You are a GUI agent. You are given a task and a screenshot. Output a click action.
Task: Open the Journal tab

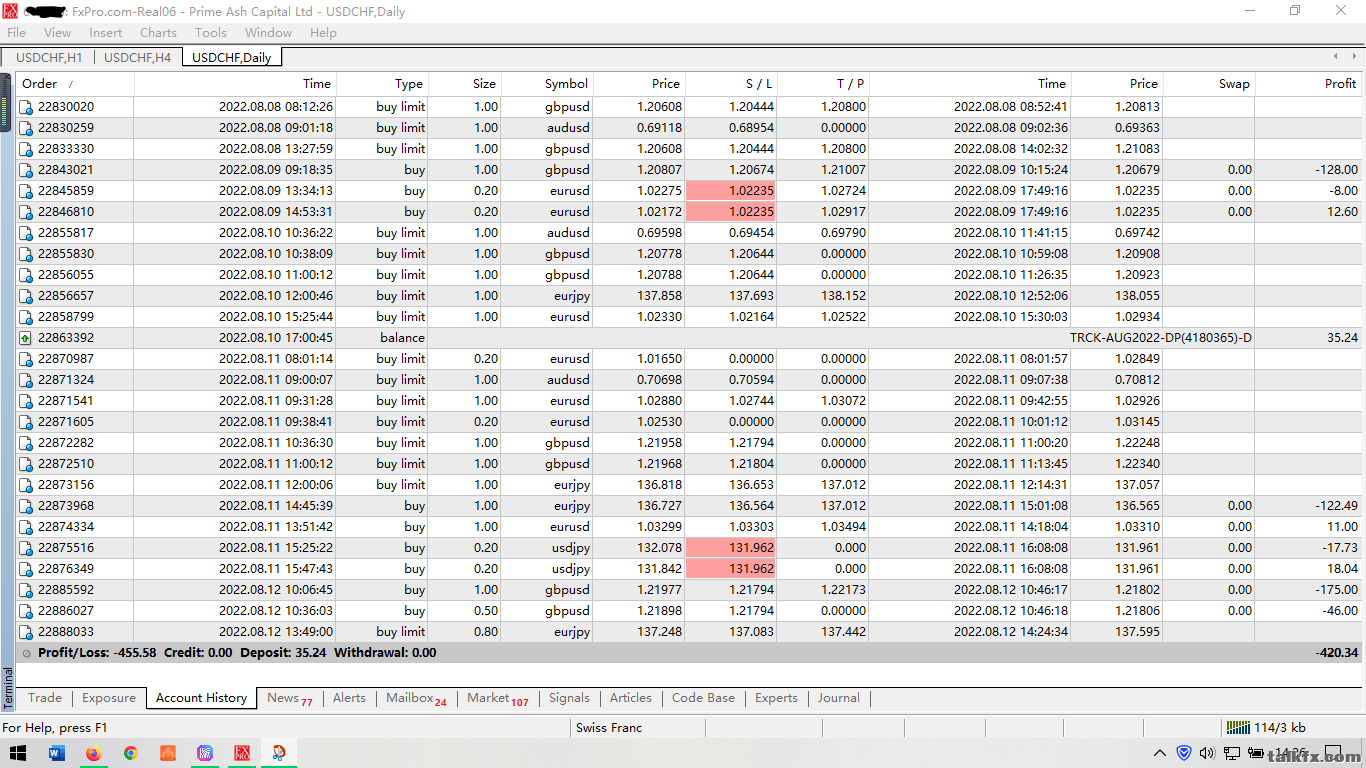[x=839, y=698]
